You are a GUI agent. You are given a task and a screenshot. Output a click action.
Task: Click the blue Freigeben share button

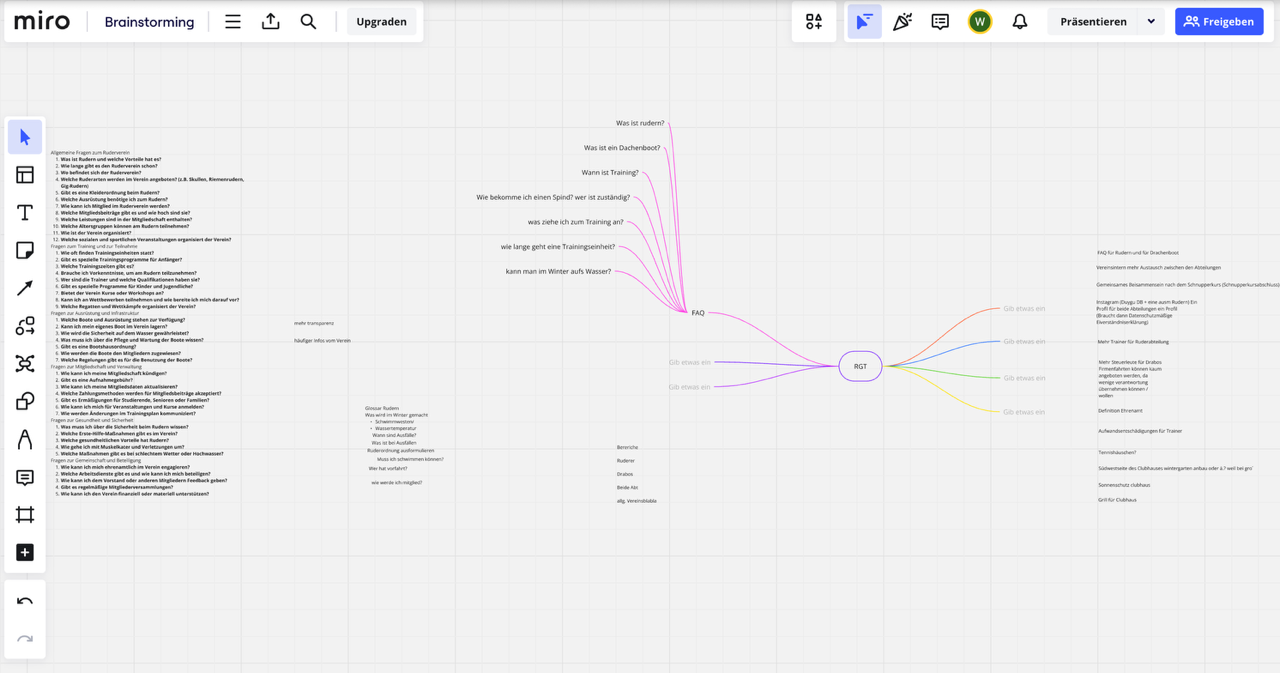pyautogui.click(x=1218, y=22)
